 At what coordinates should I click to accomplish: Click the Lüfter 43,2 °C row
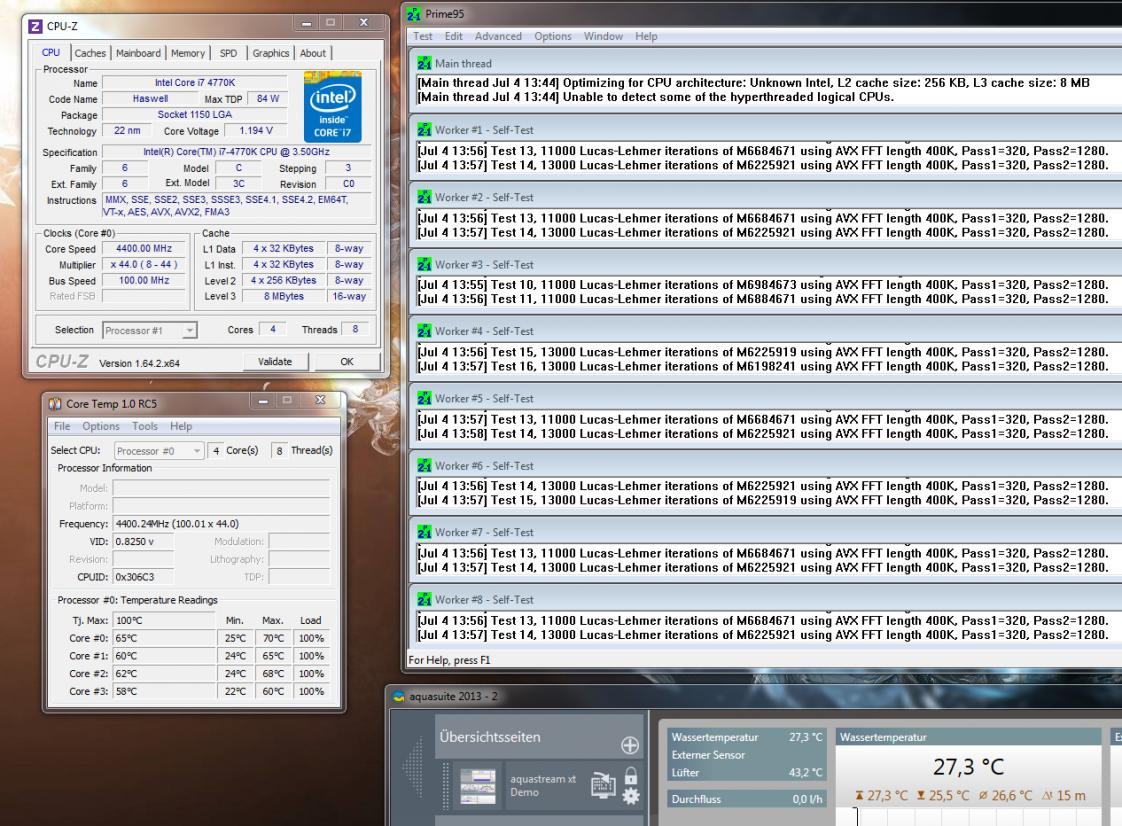(747, 772)
